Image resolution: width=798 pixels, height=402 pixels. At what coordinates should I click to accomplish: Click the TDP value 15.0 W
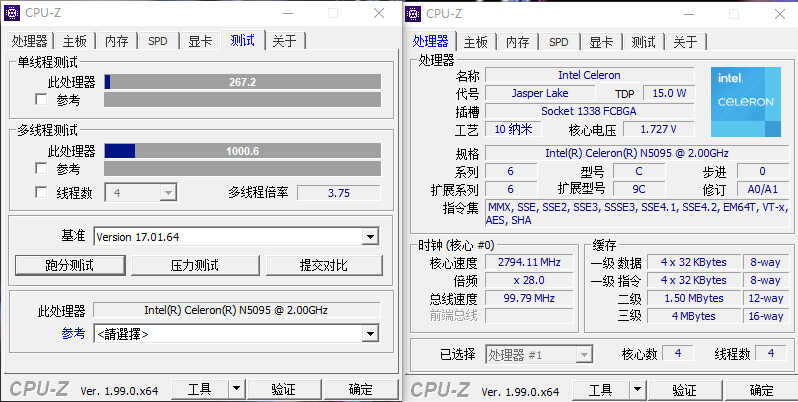click(x=669, y=93)
